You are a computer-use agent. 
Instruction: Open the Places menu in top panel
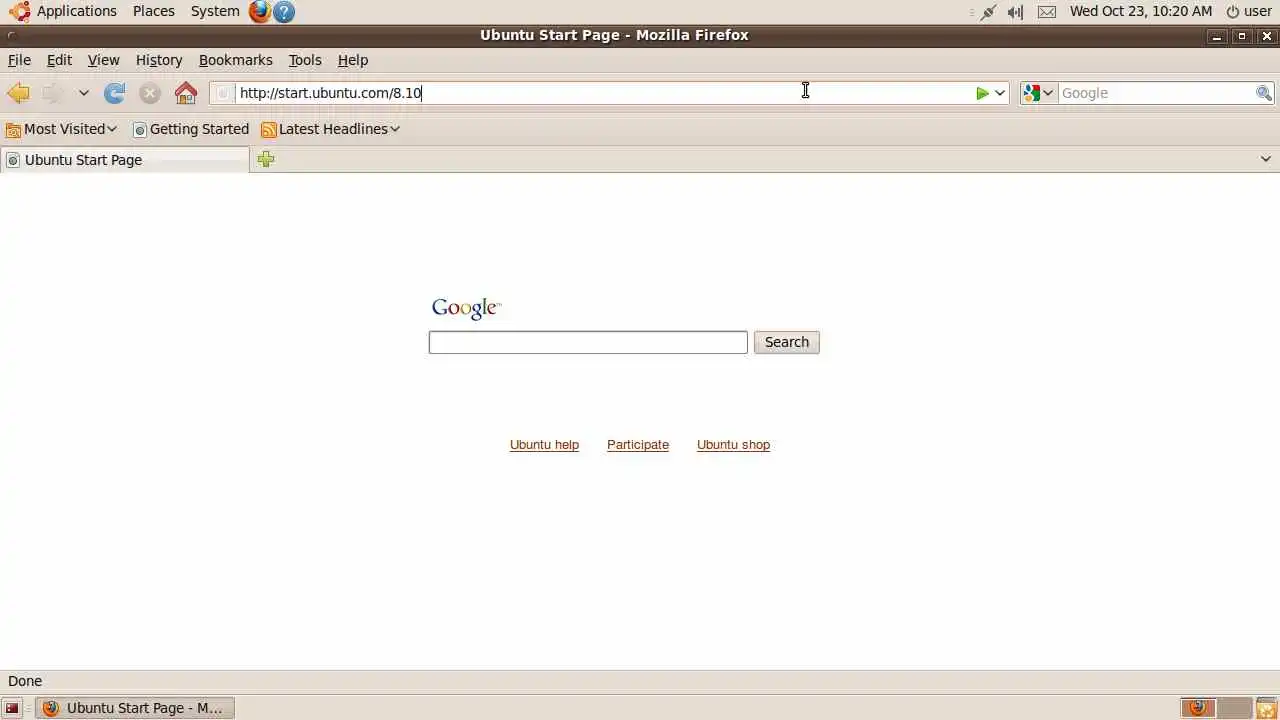pyautogui.click(x=154, y=11)
